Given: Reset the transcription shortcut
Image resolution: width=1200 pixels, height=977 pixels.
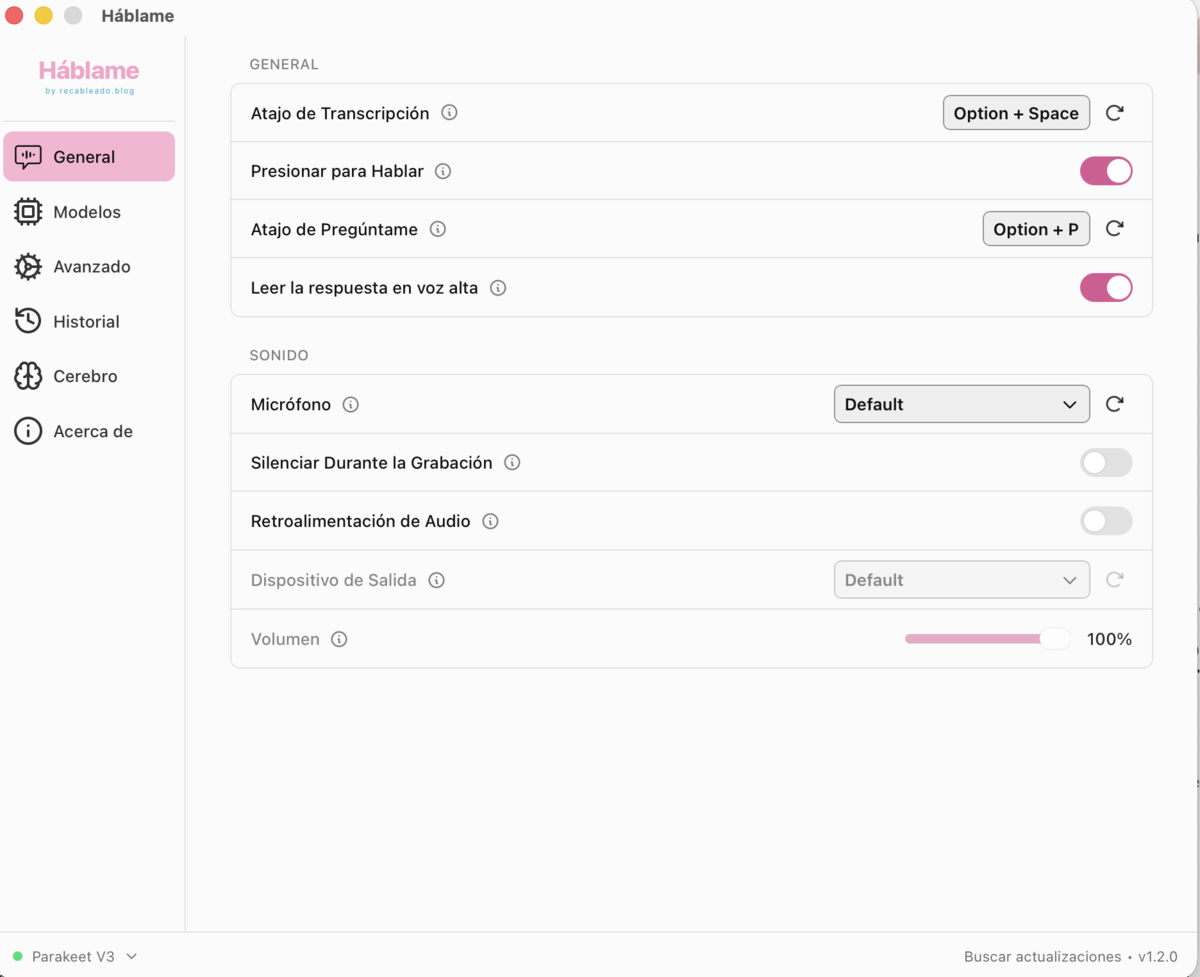Looking at the screenshot, I should point(1115,113).
